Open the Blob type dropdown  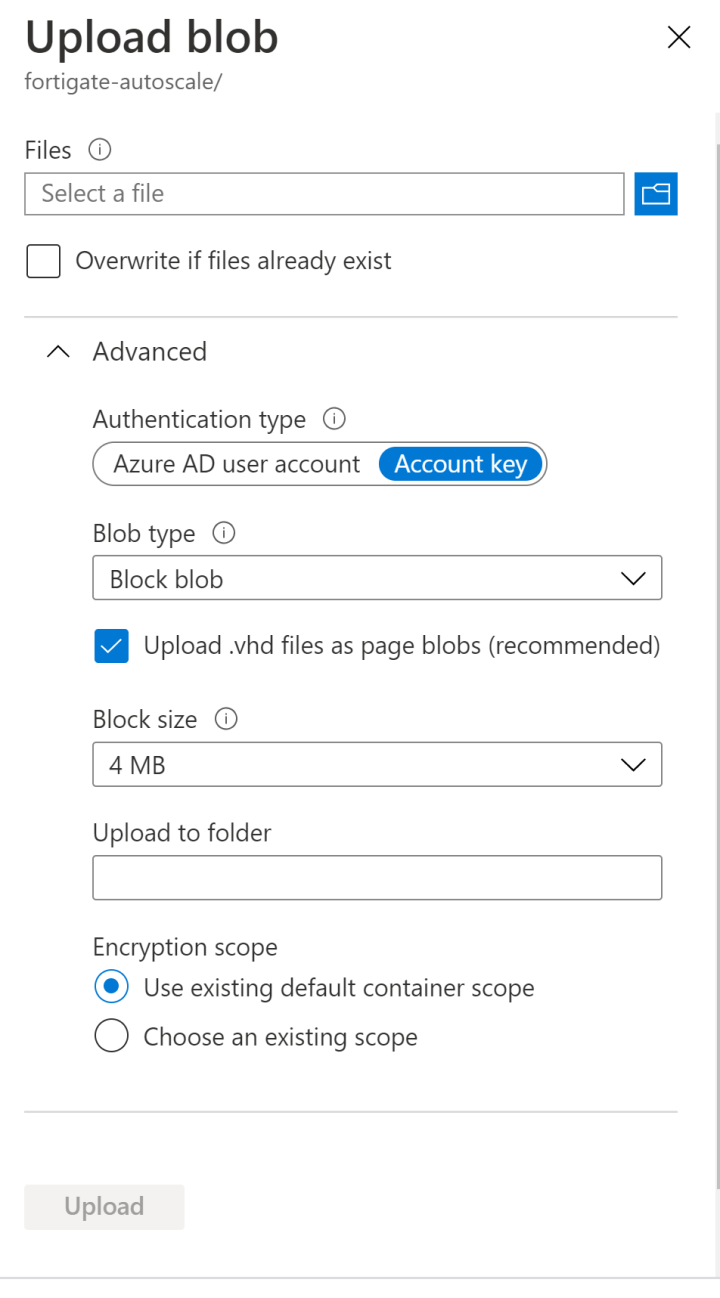click(377, 579)
